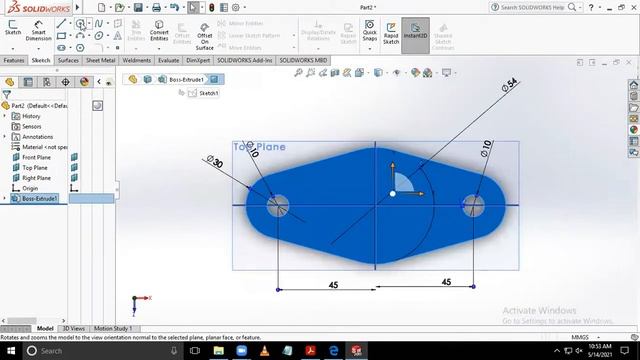Open the DisplayManager color ball tab

tap(84, 82)
